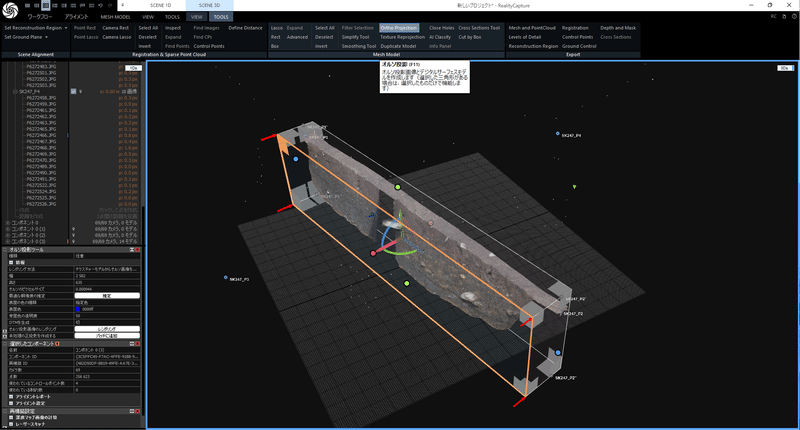This screenshot has height=430, width=800.
Task: Close the selected component panel
Action: click(x=138, y=344)
